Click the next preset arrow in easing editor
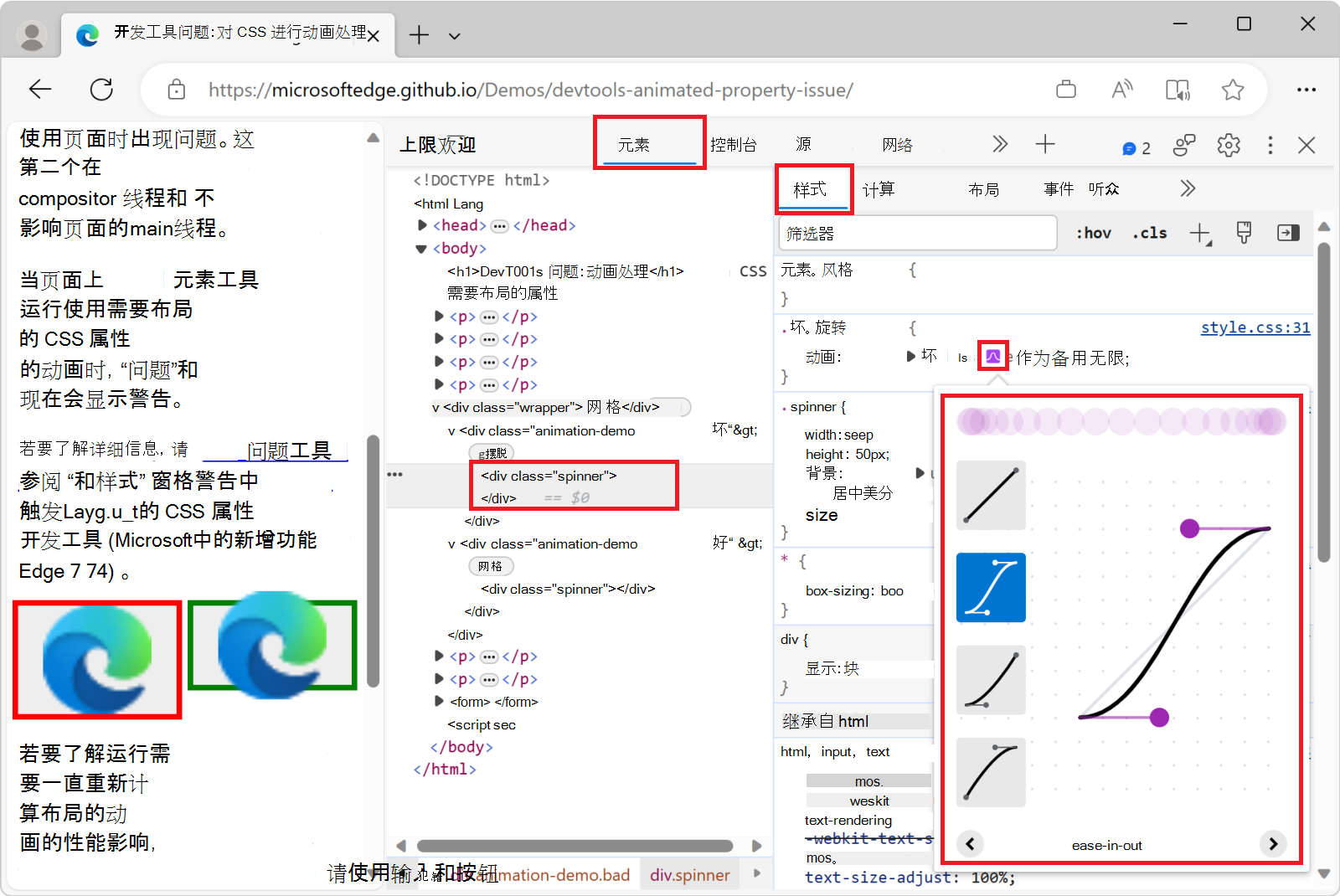The width and height of the screenshot is (1340, 896). (x=1274, y=844)
